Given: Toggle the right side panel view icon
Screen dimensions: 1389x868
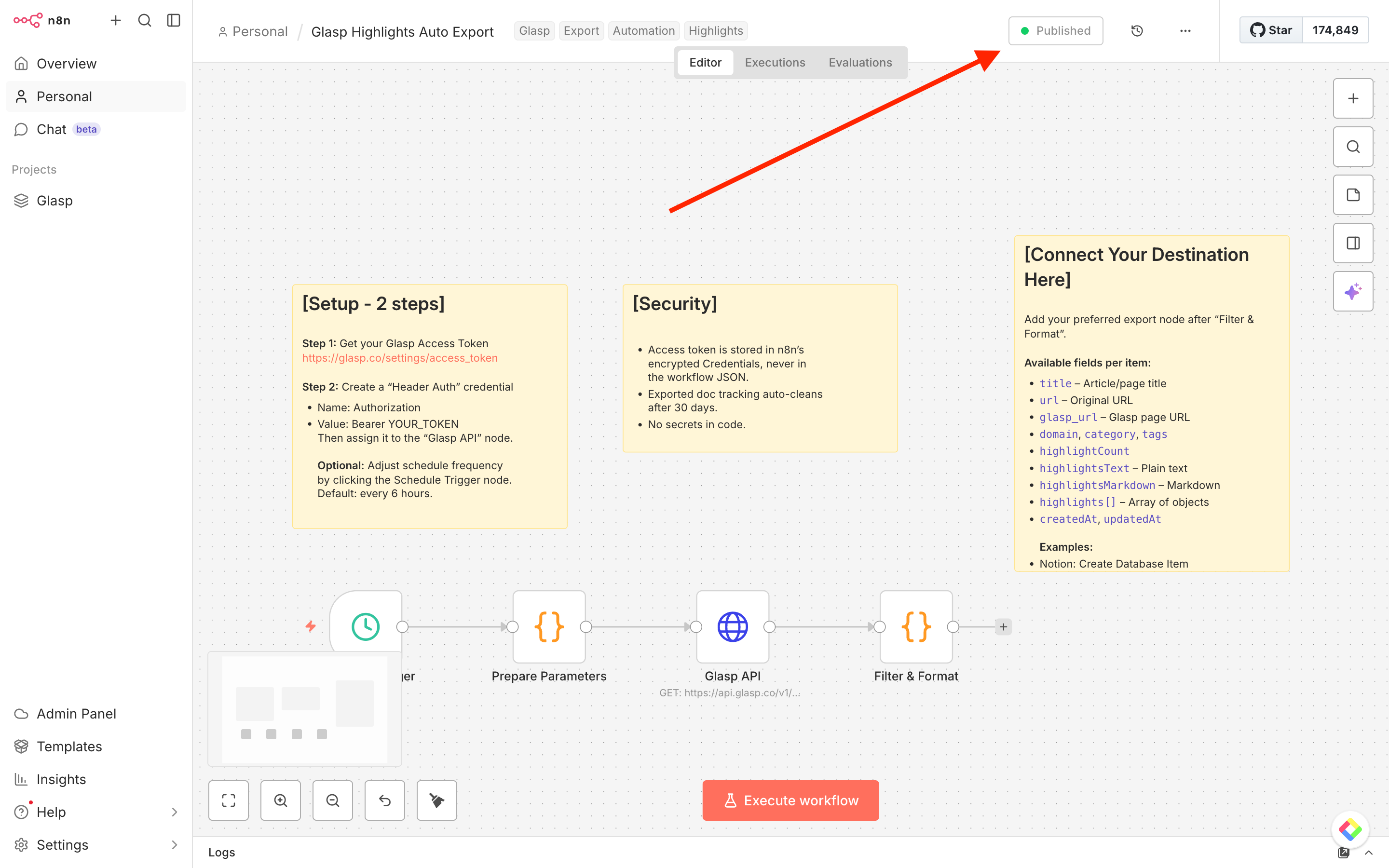Looking at the screenshot, I should tap(1353, 243).
